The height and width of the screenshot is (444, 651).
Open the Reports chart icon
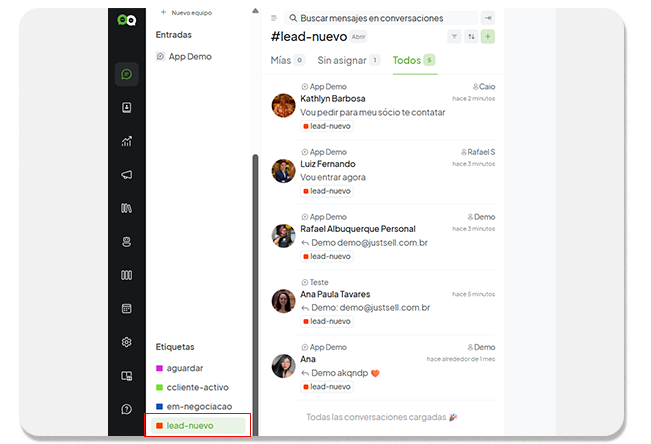click(127, 141)
